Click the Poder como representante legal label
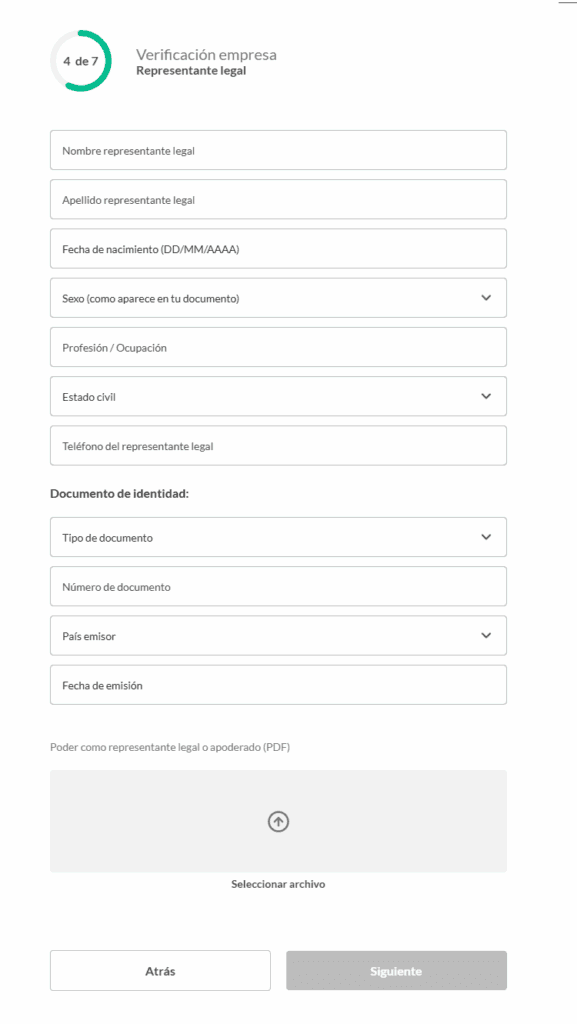 click(170, 748)
